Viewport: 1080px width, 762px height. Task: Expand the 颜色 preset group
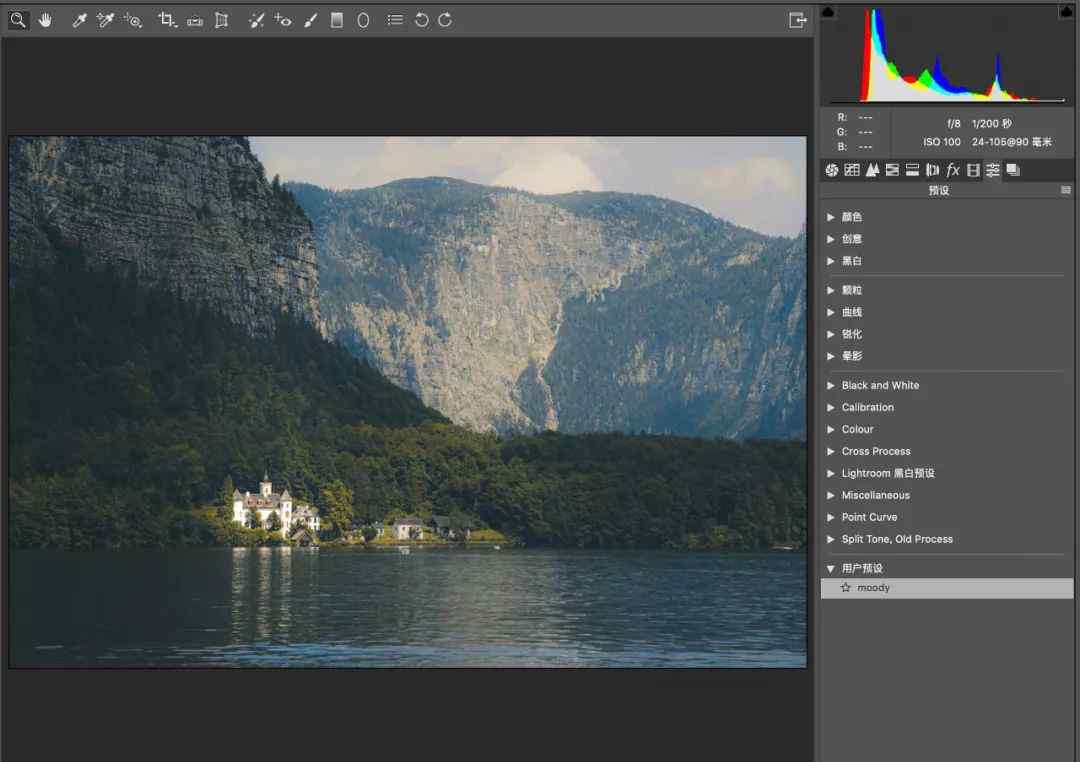pos(831,217)
